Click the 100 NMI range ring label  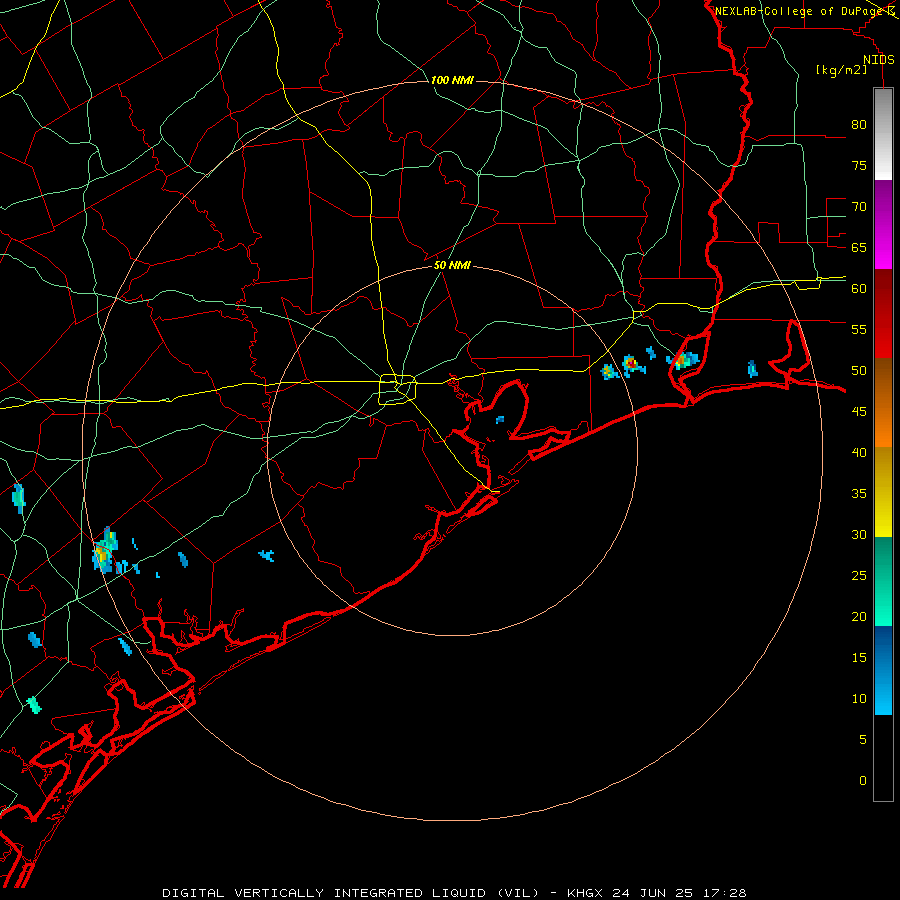pos(452,80)
